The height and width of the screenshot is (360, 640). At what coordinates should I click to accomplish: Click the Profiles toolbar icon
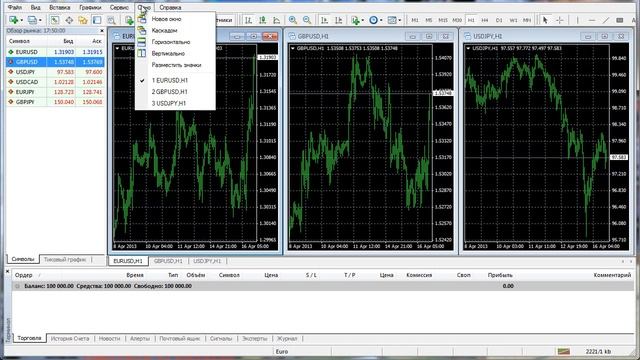[x=32, y=20]
